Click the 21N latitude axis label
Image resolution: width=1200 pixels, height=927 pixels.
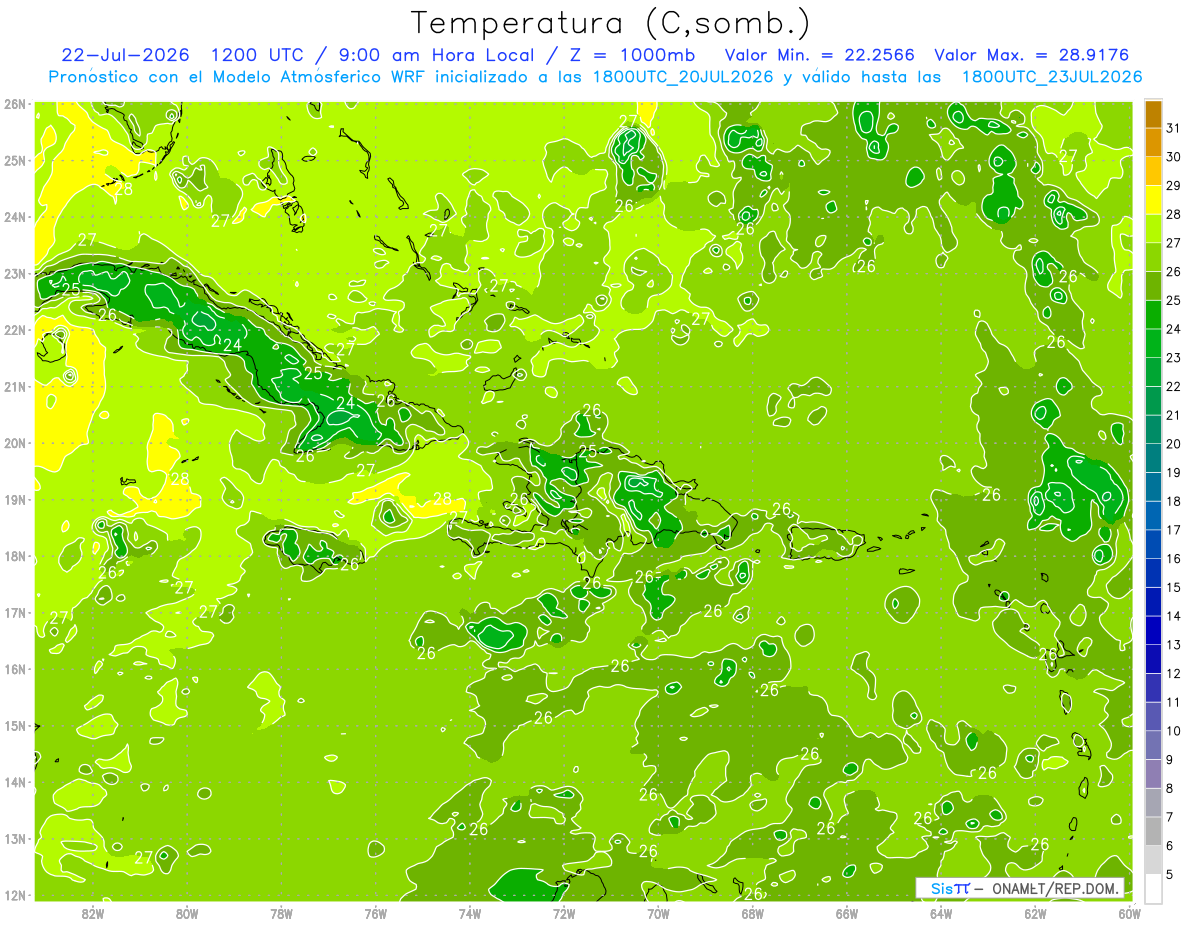pyautogui.click(x=15, y=386)
